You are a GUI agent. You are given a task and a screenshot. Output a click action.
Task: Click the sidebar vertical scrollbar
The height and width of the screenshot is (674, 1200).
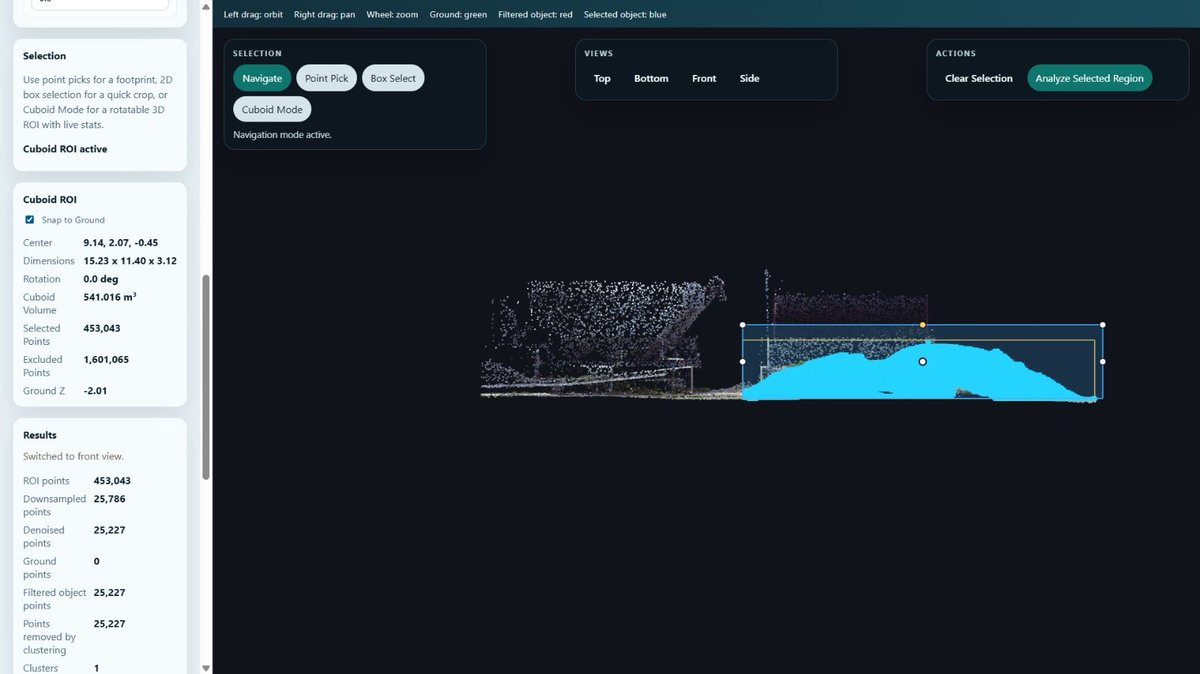[206, 378]
